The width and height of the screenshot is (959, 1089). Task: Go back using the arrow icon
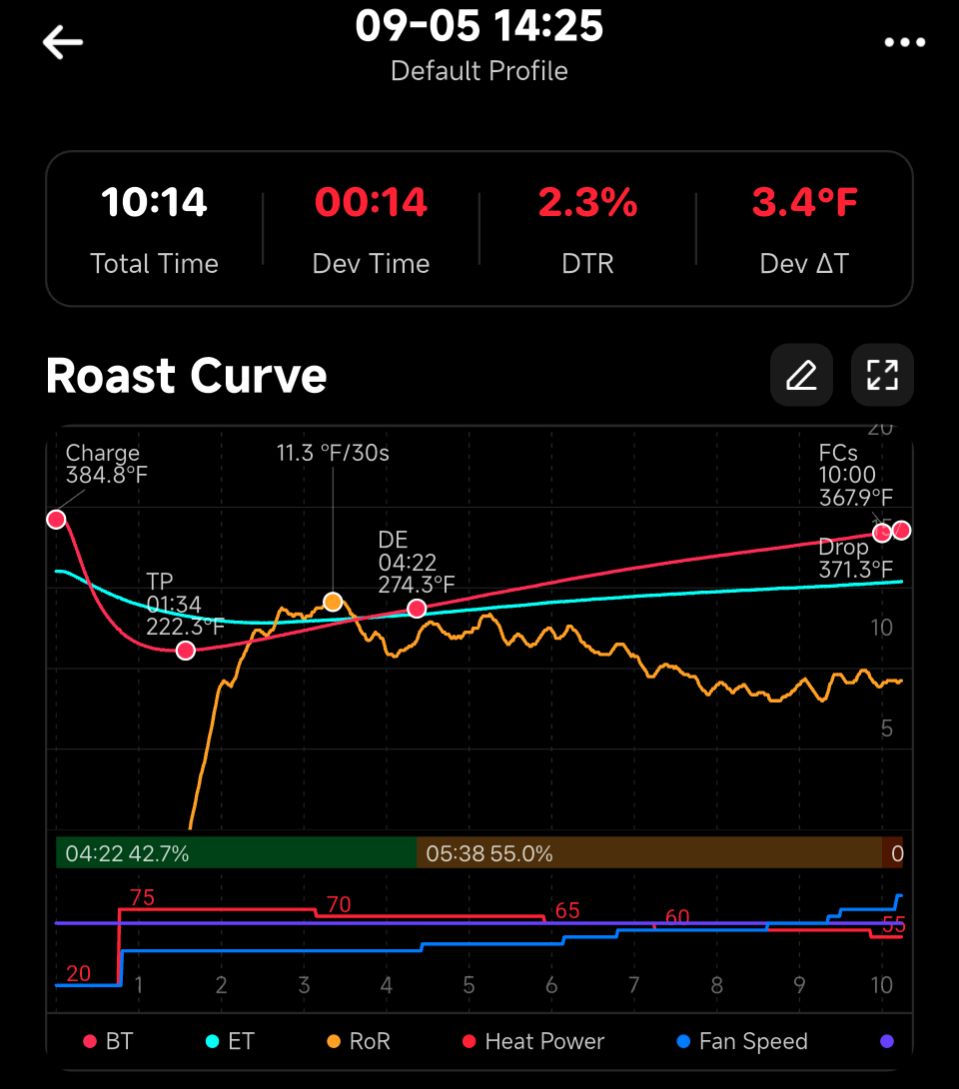pyautogui.click(x=62, y=42)
